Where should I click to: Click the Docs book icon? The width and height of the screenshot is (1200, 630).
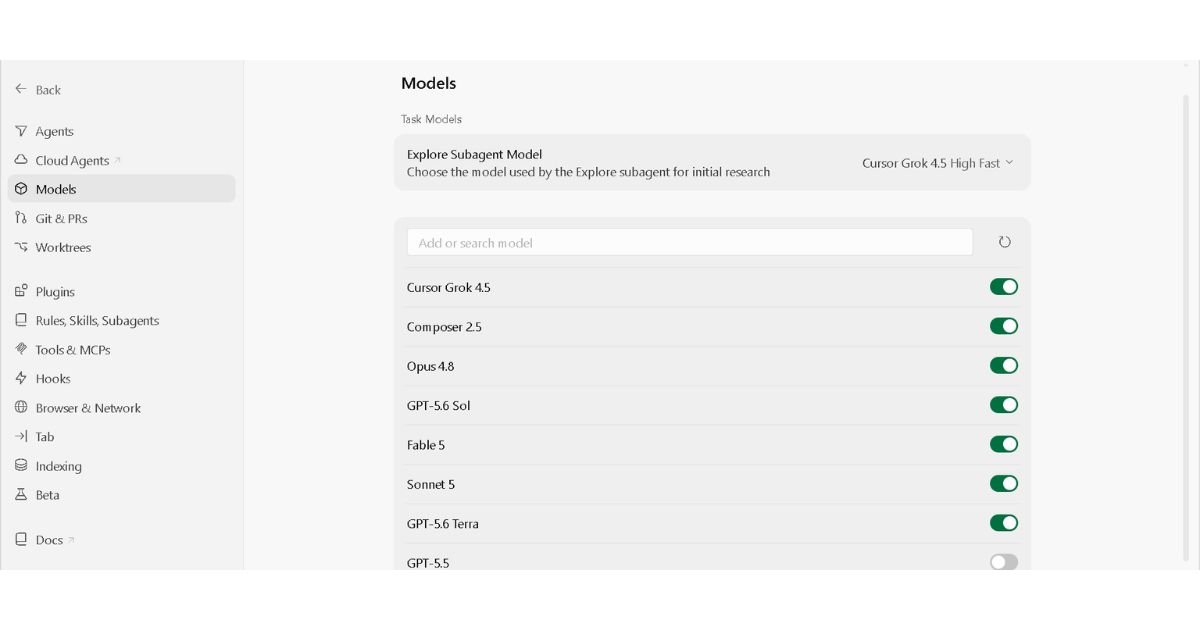21,539
